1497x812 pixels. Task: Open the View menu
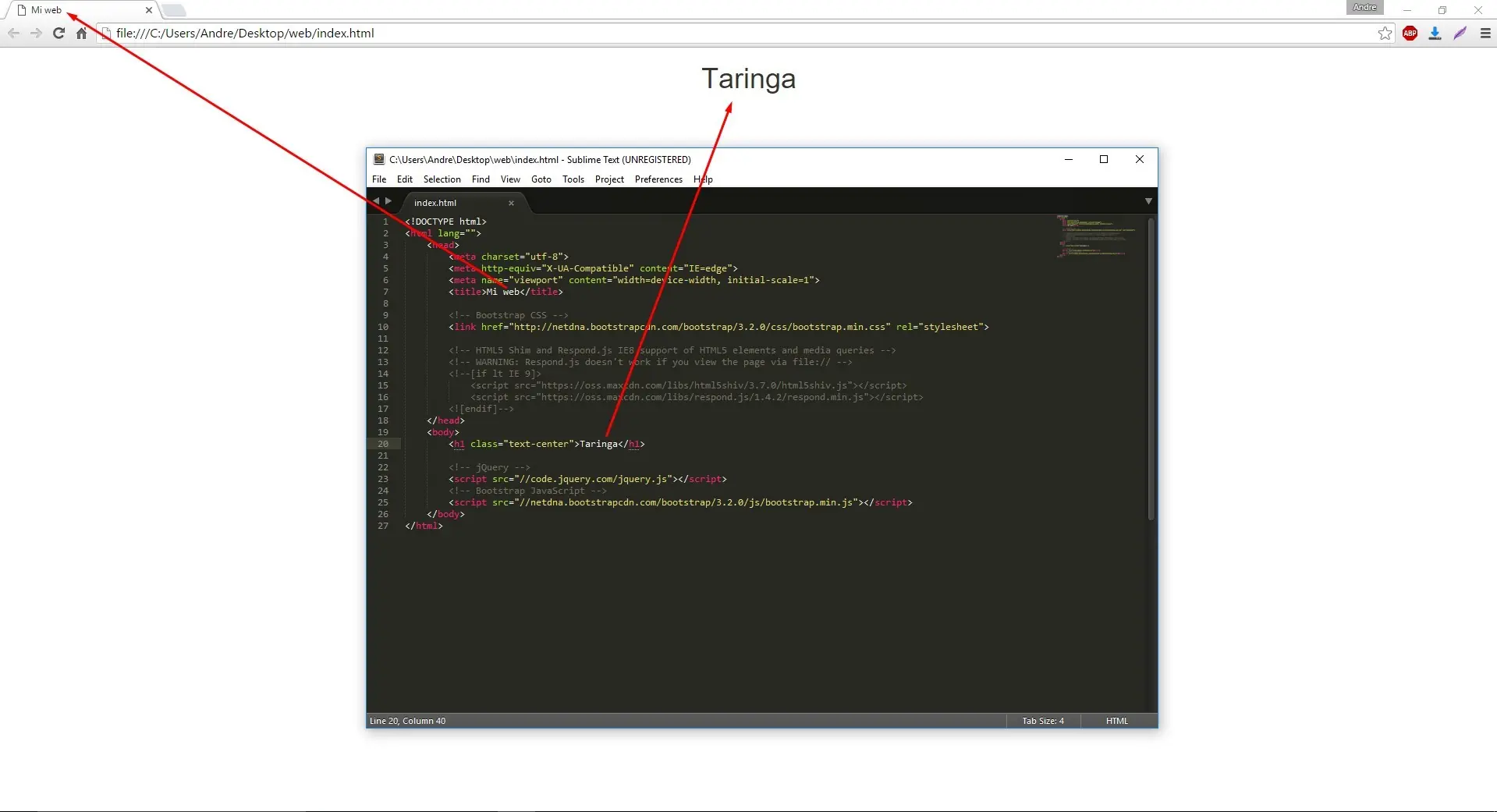[510, 179]
